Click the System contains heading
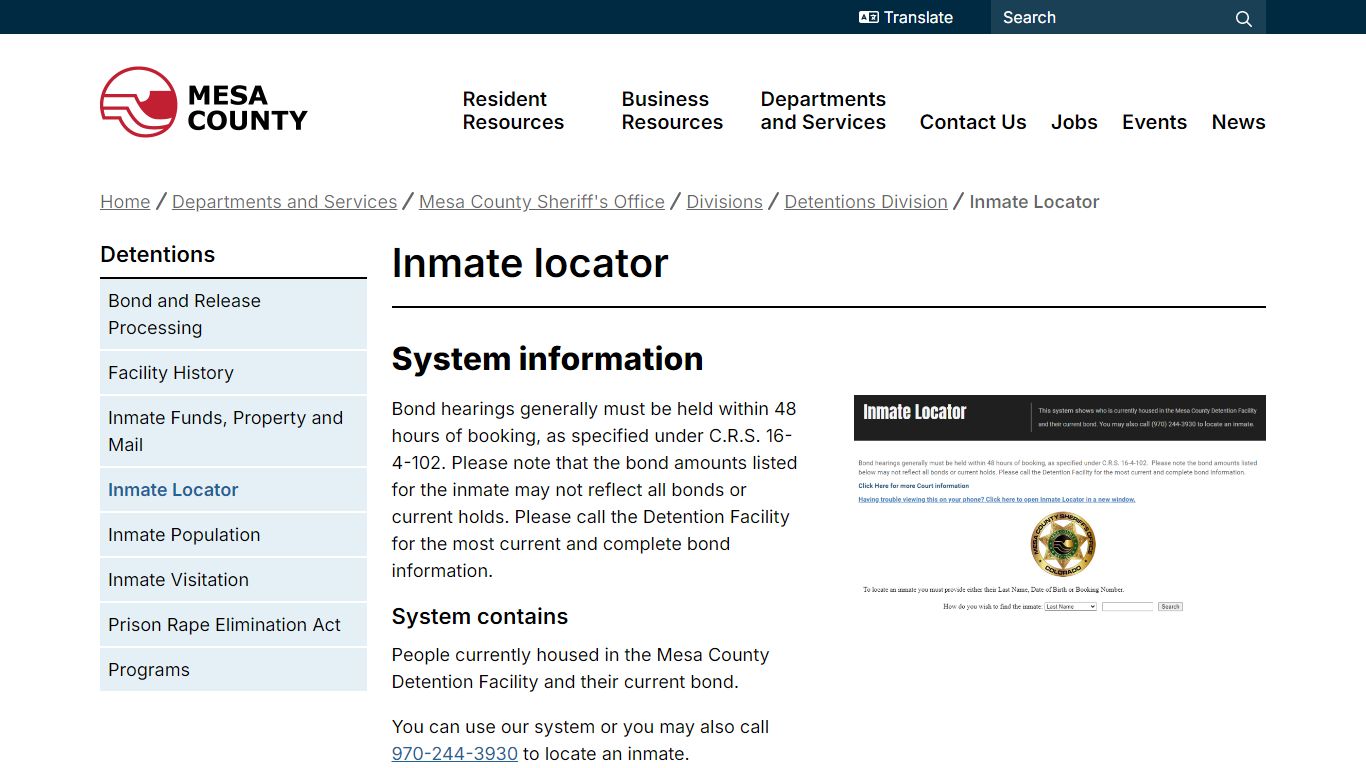Screen dimensions: 1366x768 [480, 616]
